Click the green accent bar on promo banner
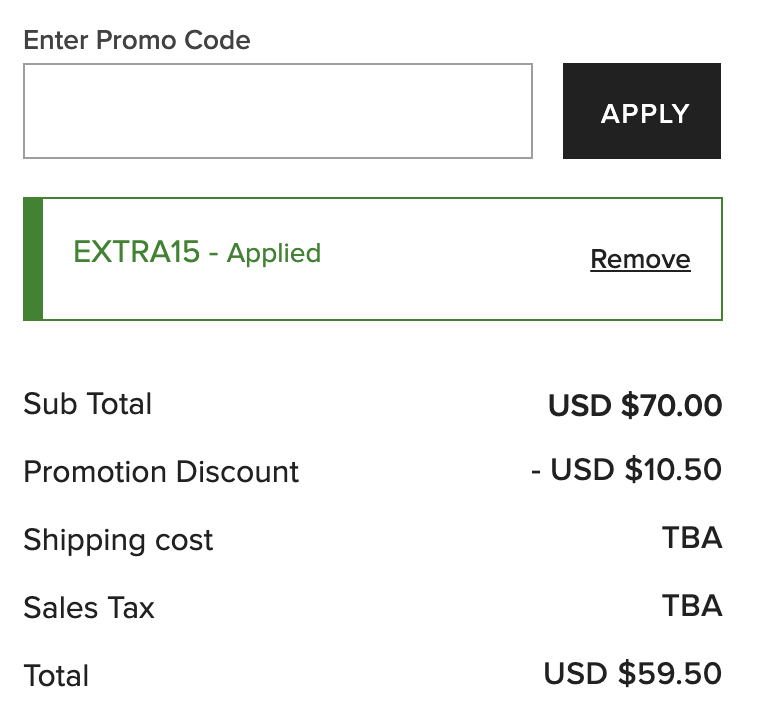This screenshot has width=762, height=710. [x=33, y=259]
